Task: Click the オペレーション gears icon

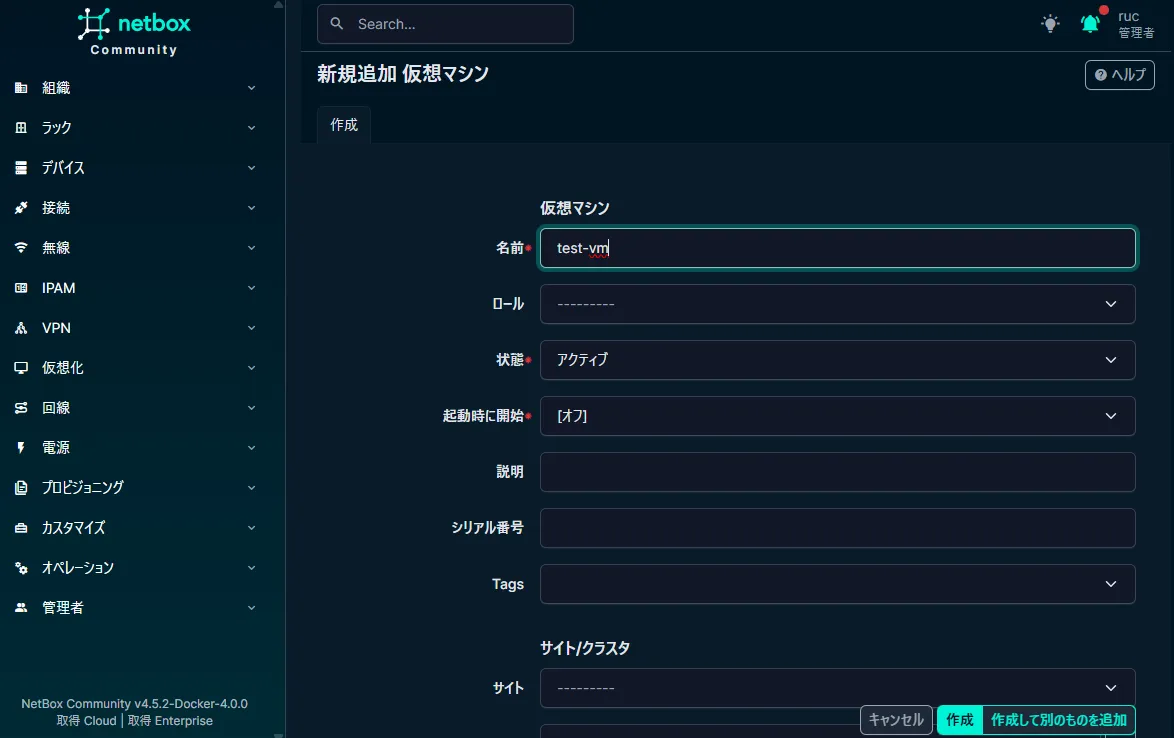Action: click(x=21, y=568)
